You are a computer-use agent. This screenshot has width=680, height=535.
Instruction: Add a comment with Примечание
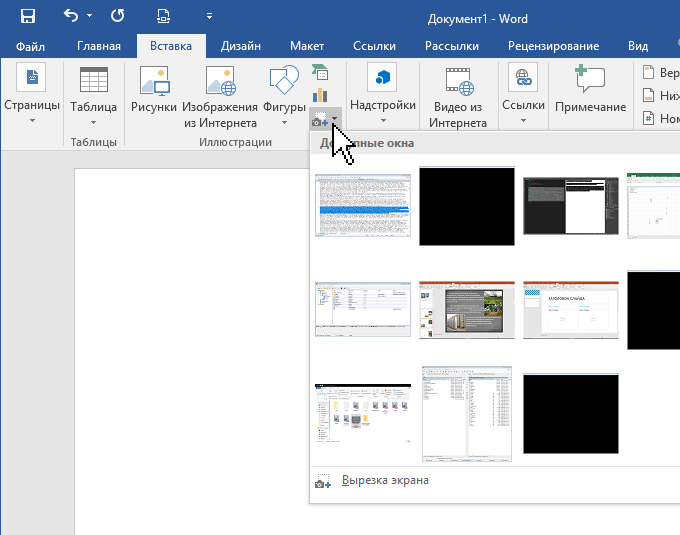591,90
